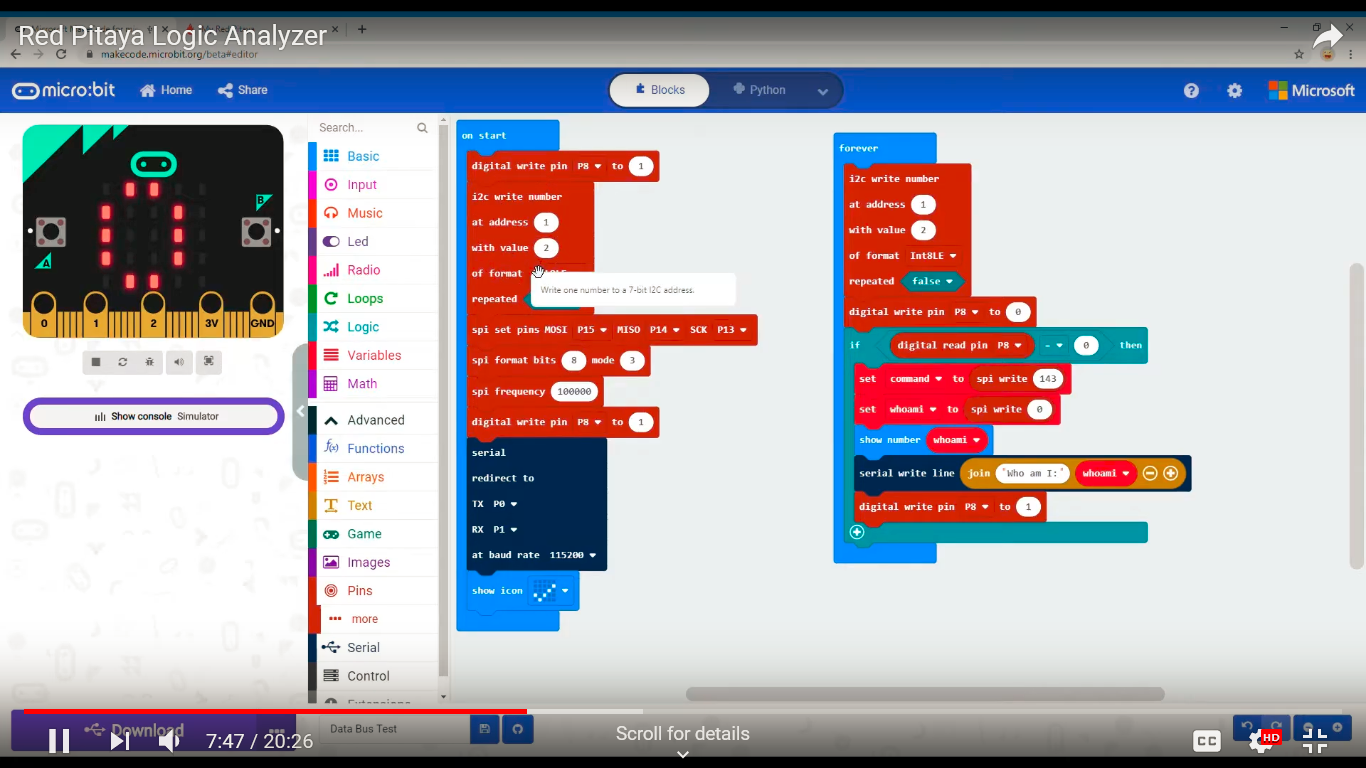Go to micro:bit Home
This screenshot has height=768, width=1366.
coord(166,90)
